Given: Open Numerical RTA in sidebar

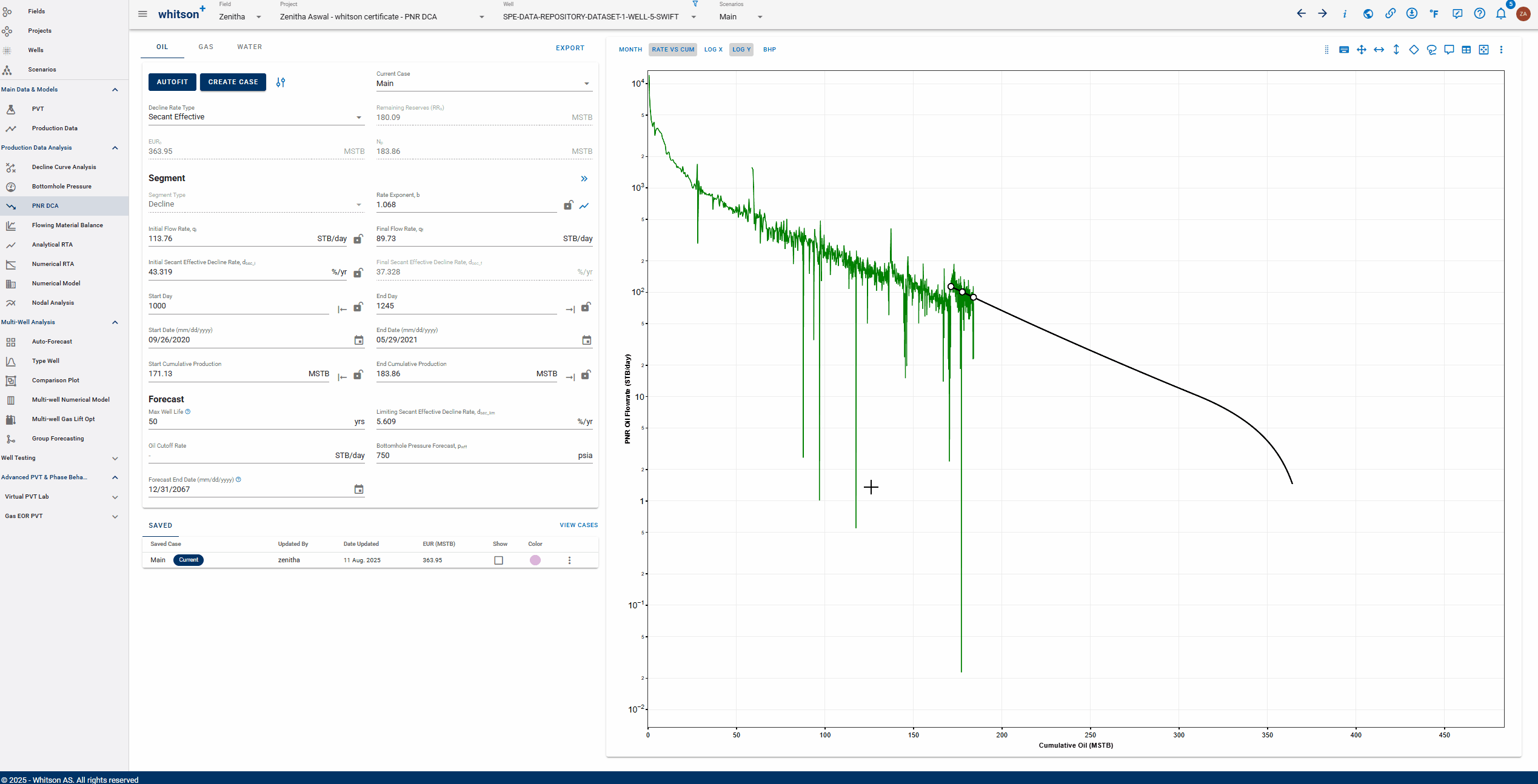Looking at the screenshot, I should pyautogui.click(x=64, y=264).
